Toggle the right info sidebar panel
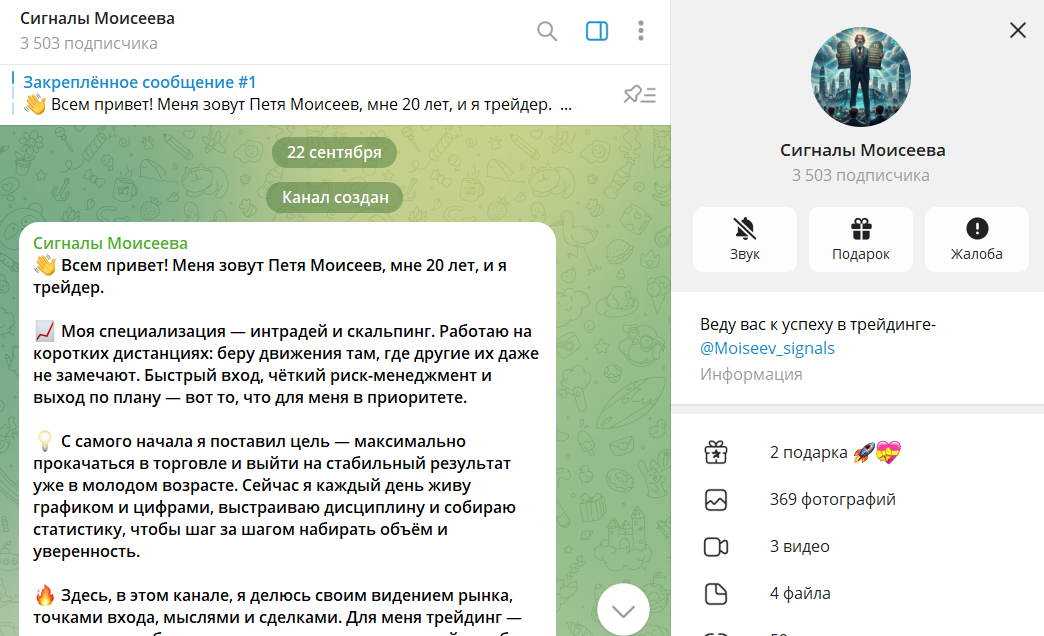Screen dimensions: 1044x636 click(x=597, y=31)
